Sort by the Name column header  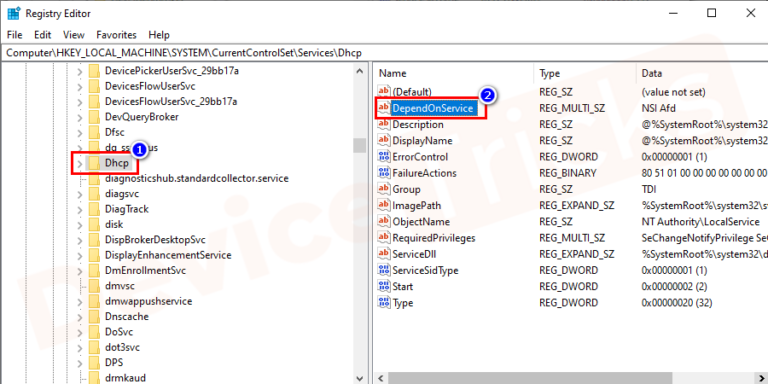click(x=454, y=73)
